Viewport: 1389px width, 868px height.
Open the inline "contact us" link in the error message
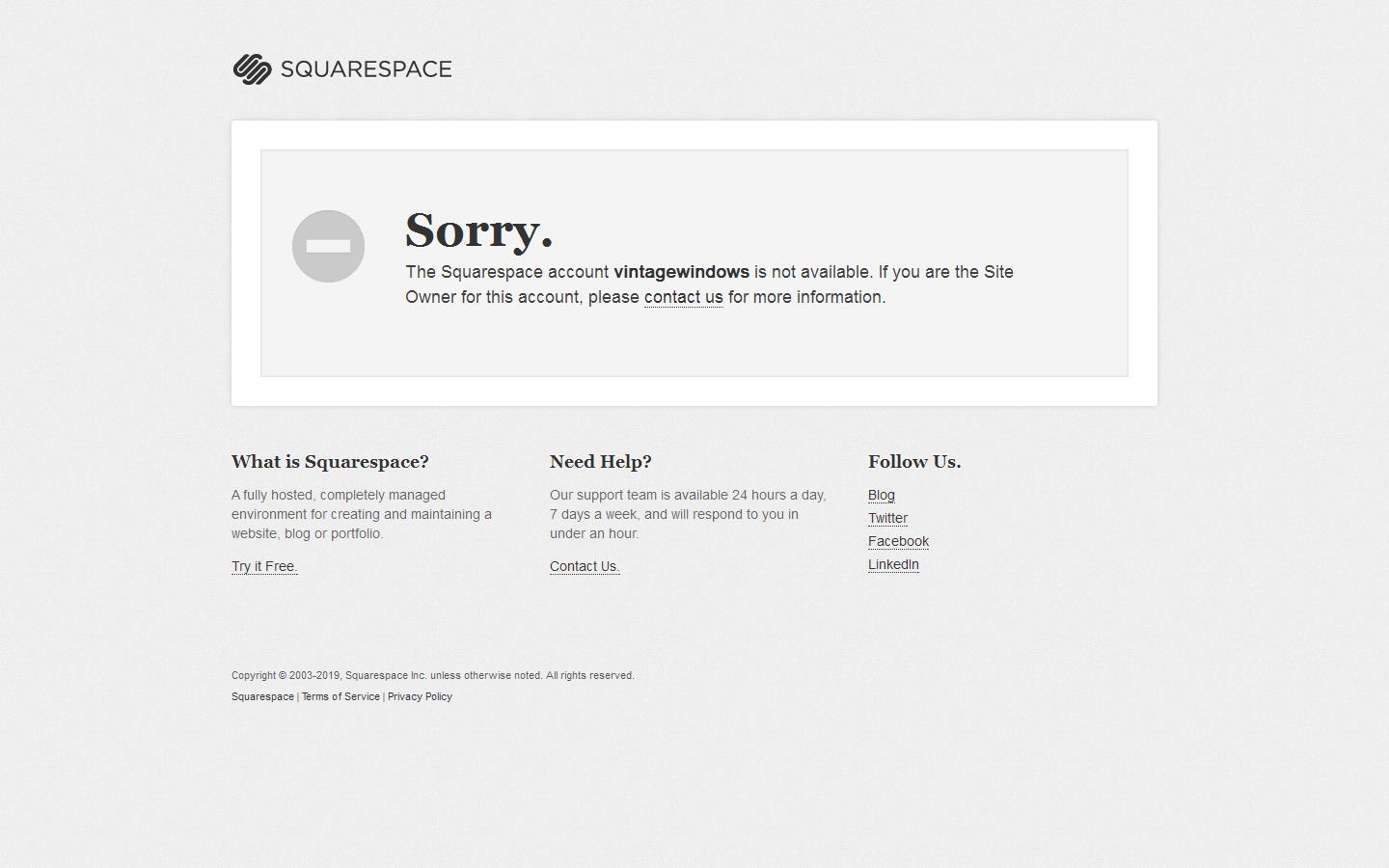[683, 297]
